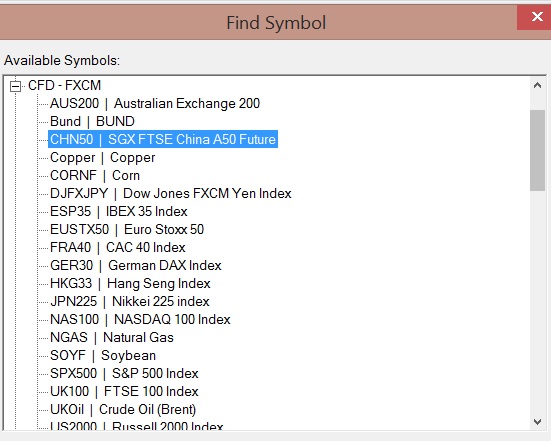Image resolution: width=551 pixels, height=441 pixels.
Task: Pick GER30 German DAX Index
Action: click(x=136, y=265)
